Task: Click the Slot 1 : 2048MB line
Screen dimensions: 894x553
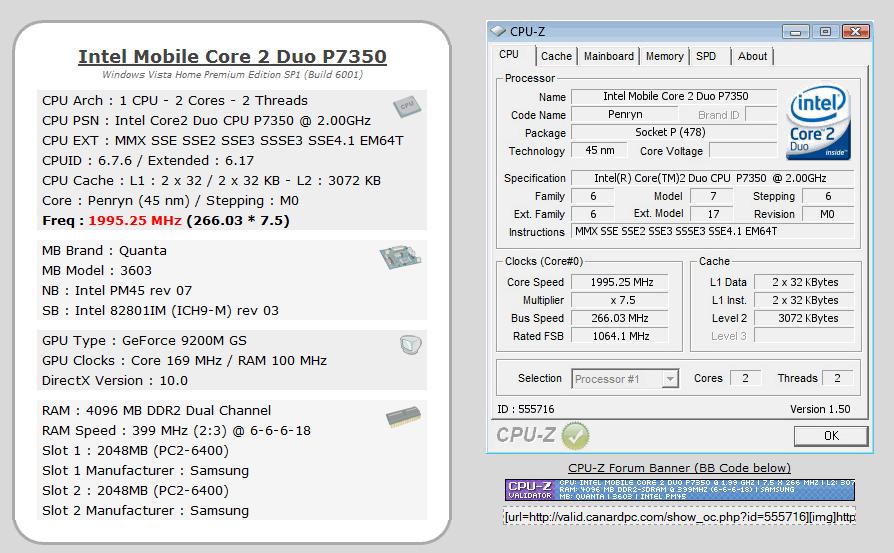Action: point(135,451)
